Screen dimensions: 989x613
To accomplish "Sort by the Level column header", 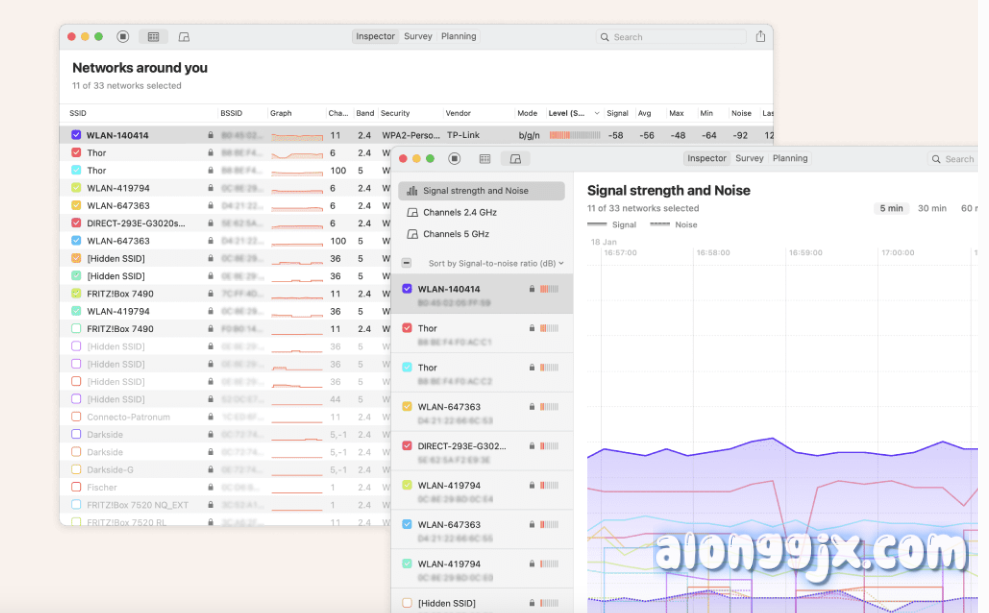I will tap(573, 114).
